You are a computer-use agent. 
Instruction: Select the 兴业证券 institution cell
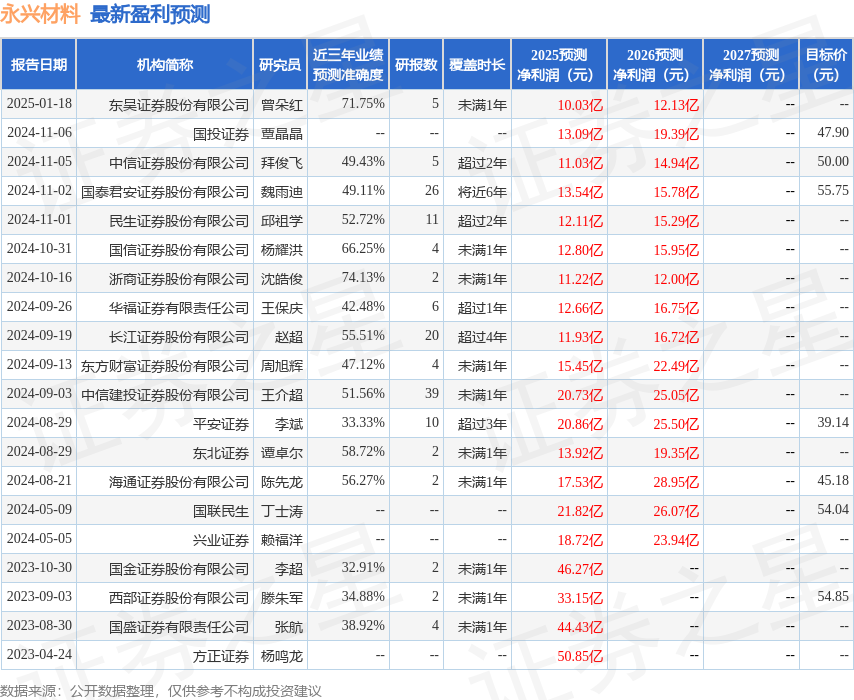[221, 539]
